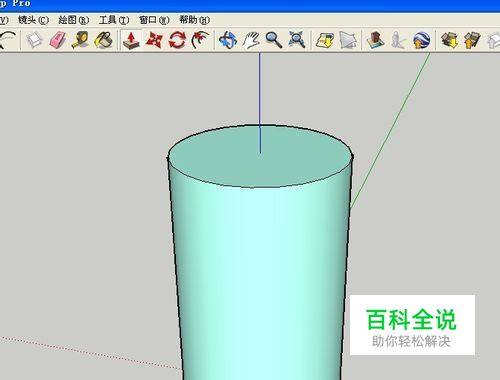The height and width of the screenshot is (380, 500).
Task: Select the Move tool with red arrows
Action: click(x=154, y=40)
